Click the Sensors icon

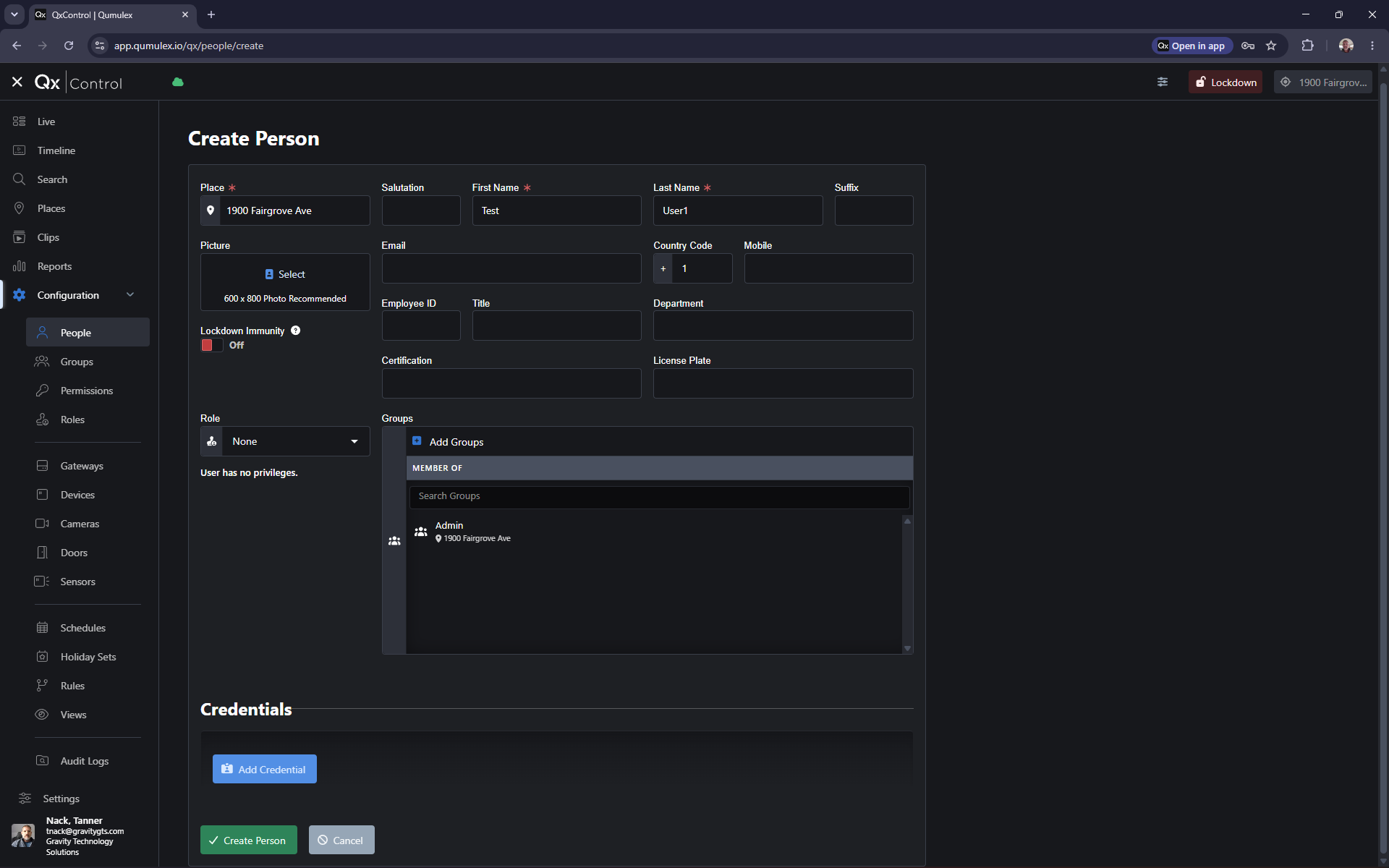[x=42, y=582]
